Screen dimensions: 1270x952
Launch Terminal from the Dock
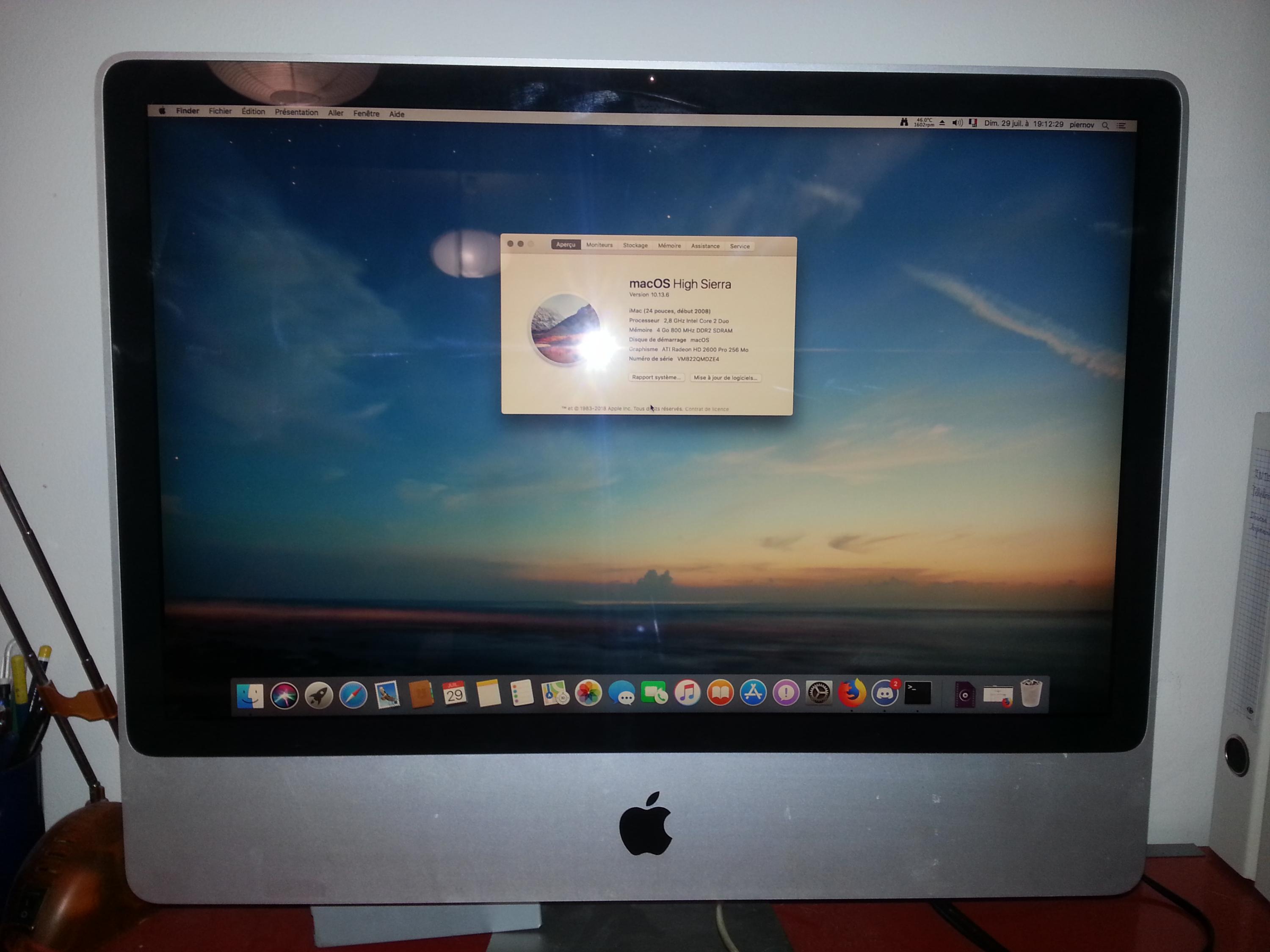click(x=917, y=693)
